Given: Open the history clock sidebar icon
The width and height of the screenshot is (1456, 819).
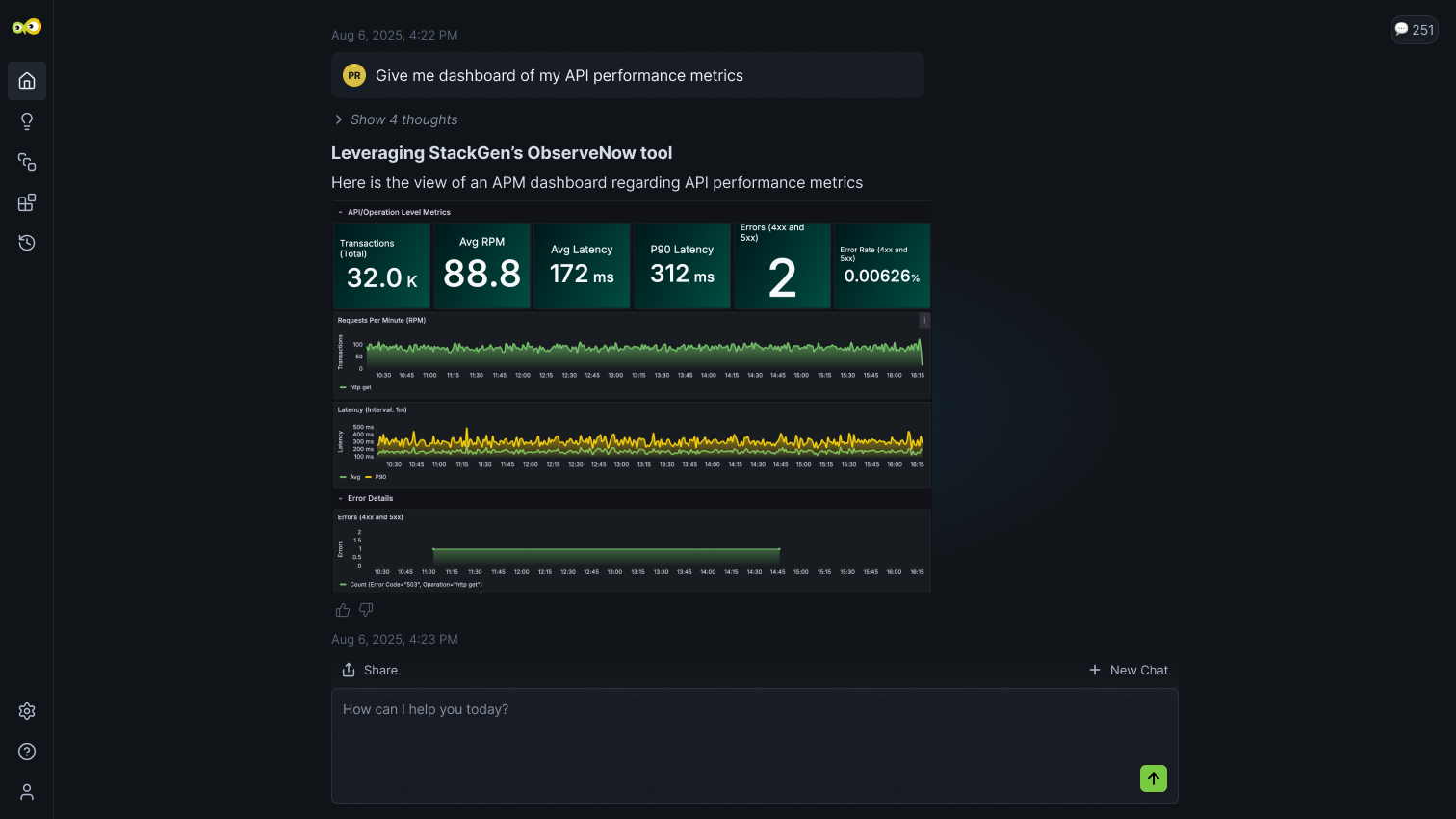Looking at the screenshot, I should click(x=27, y=243).
